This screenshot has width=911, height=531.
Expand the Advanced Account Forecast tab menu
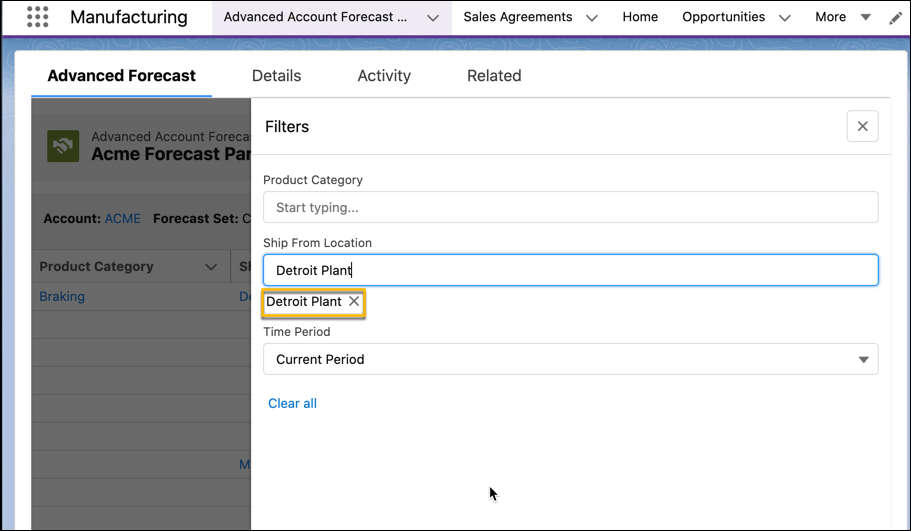pyautogui.click(x=433, y=18)
